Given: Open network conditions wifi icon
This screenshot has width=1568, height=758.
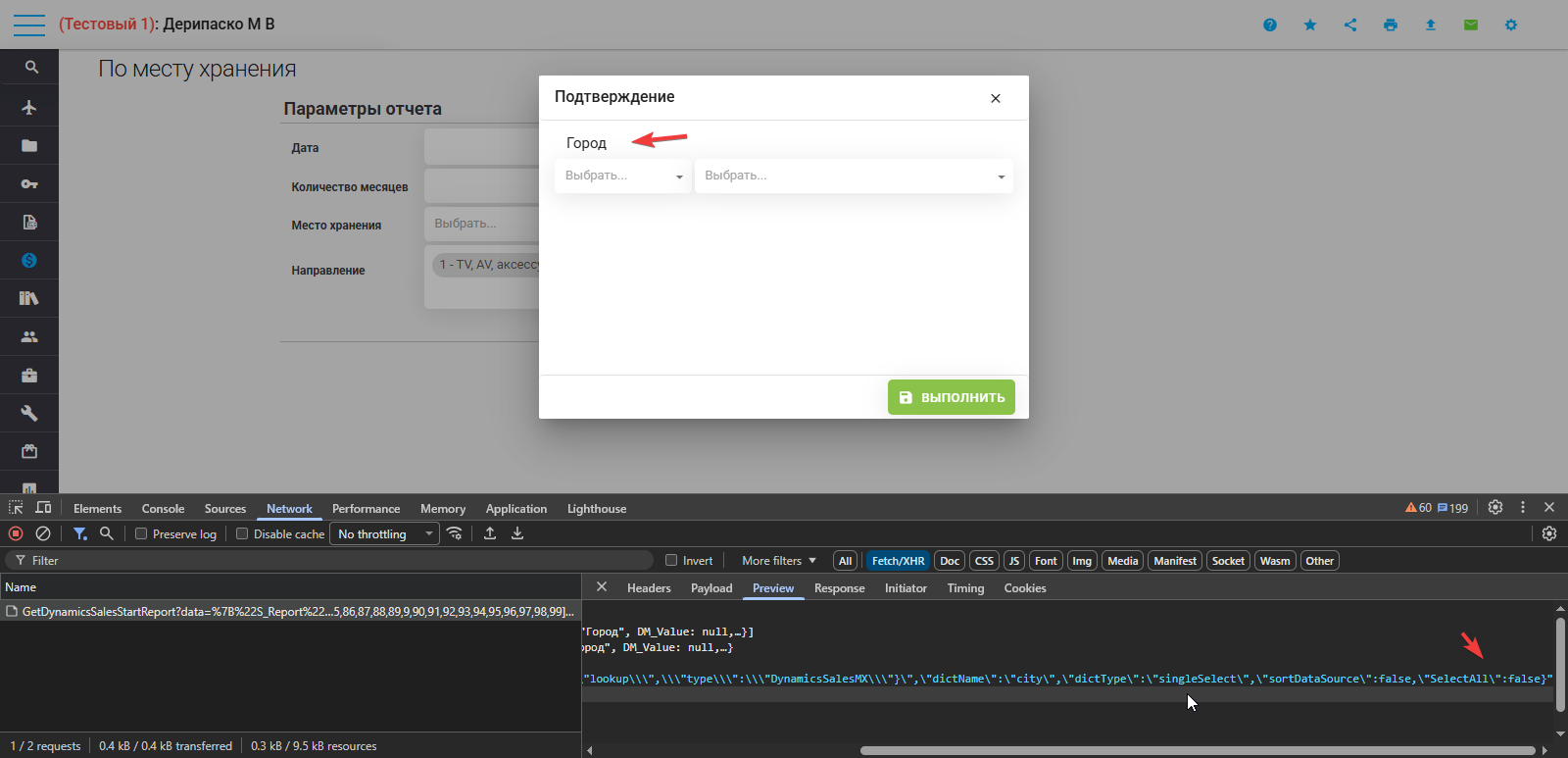Looking at the screenshot, I should pyautogui.click(x=455, y=533).
